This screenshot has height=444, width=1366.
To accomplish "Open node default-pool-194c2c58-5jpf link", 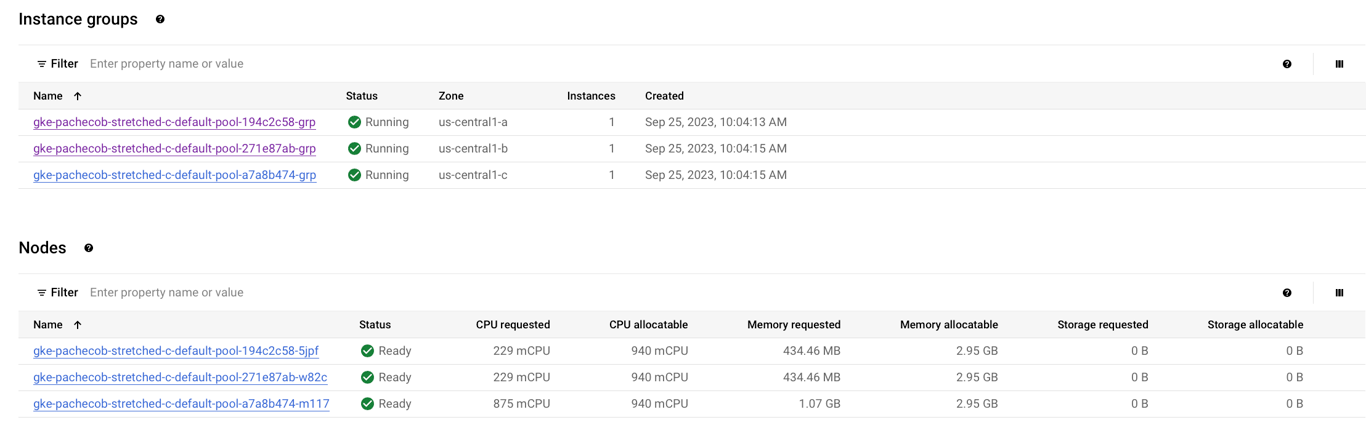I will (176, 351).
